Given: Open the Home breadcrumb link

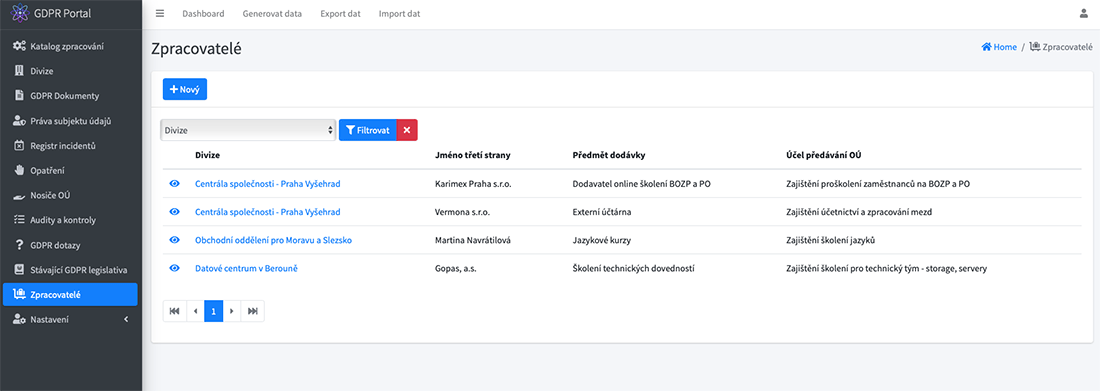Looking at the screenshot, I should point(999,47).
